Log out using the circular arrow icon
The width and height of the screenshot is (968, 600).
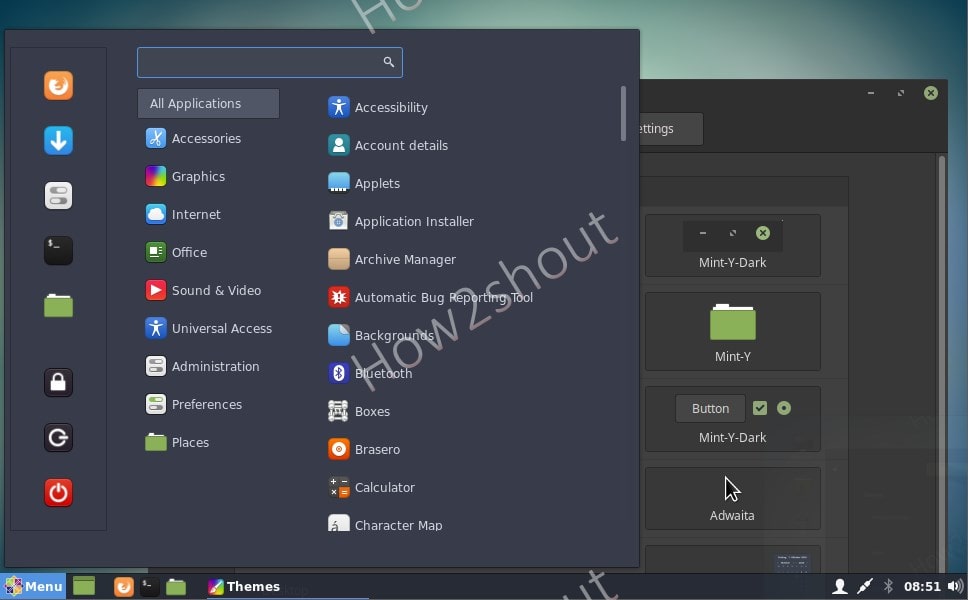point(58,437)
